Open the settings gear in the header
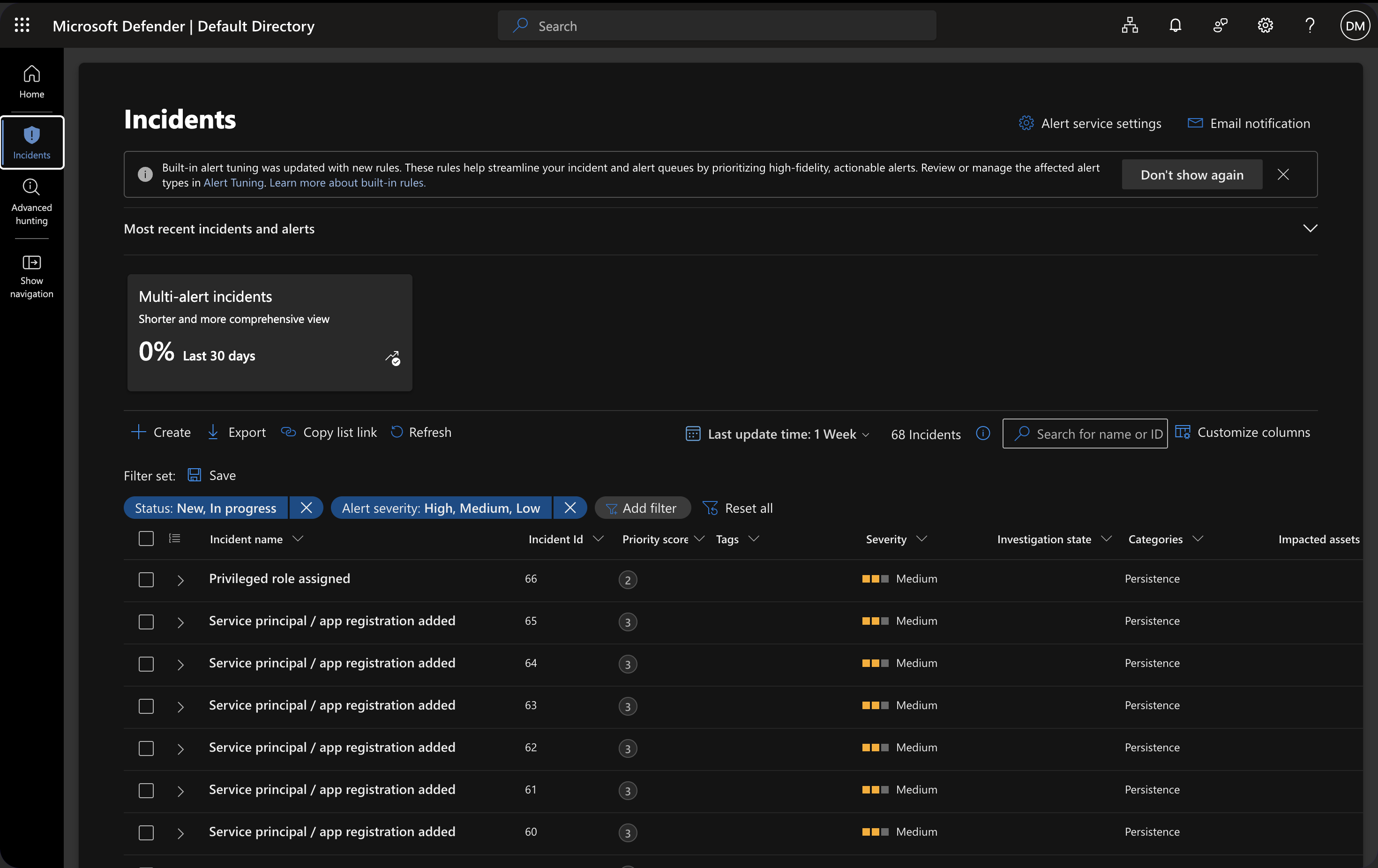This screenshot has height=868, width=1378. [x=1265, y=26]
